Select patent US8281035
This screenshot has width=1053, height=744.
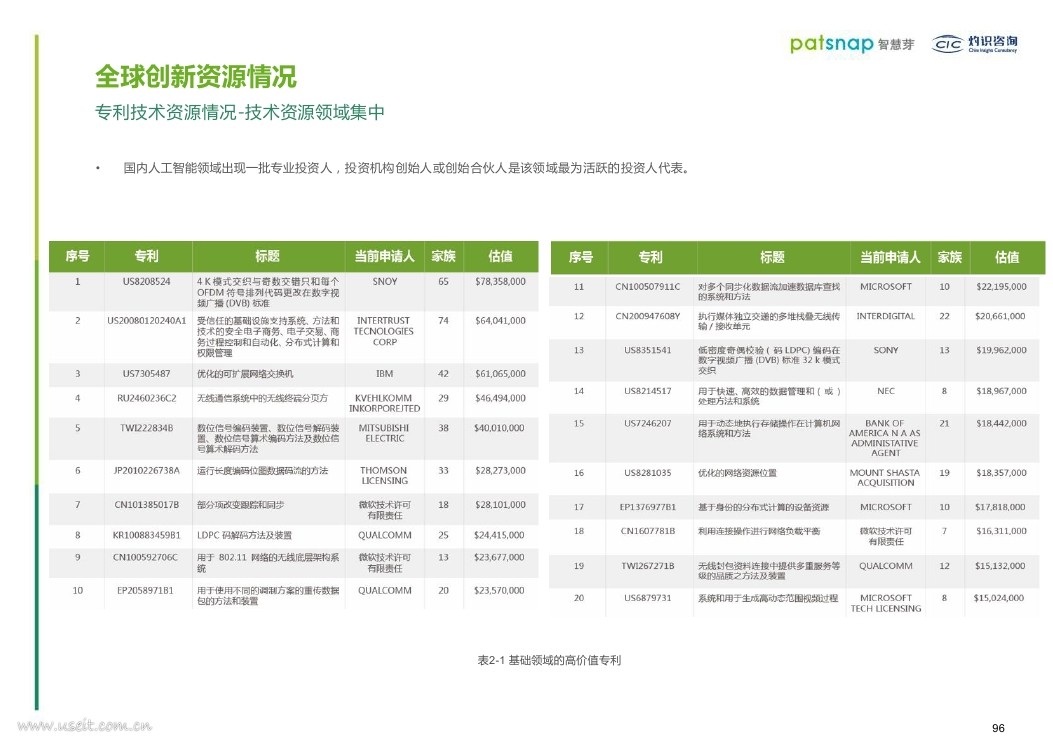(647, 473)
